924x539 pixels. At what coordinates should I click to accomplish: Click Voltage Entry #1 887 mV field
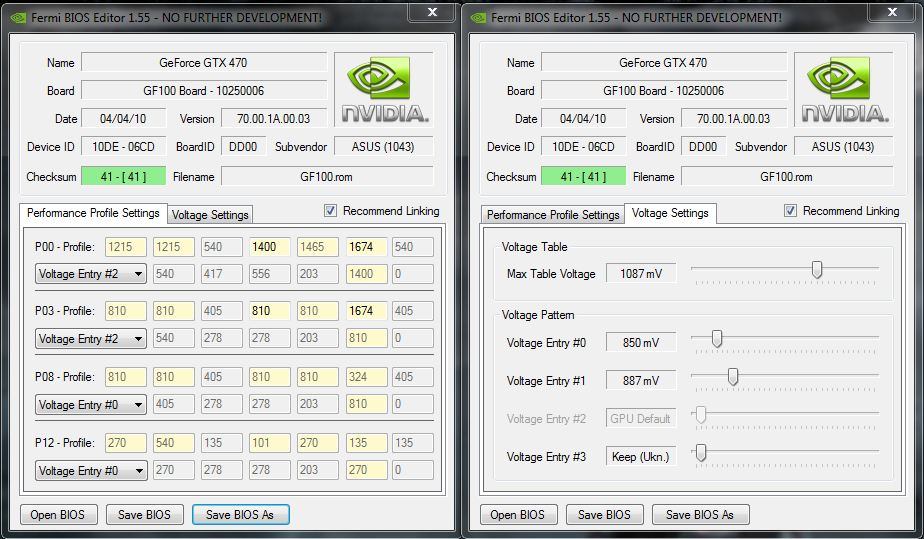click(x=641, y=381)
